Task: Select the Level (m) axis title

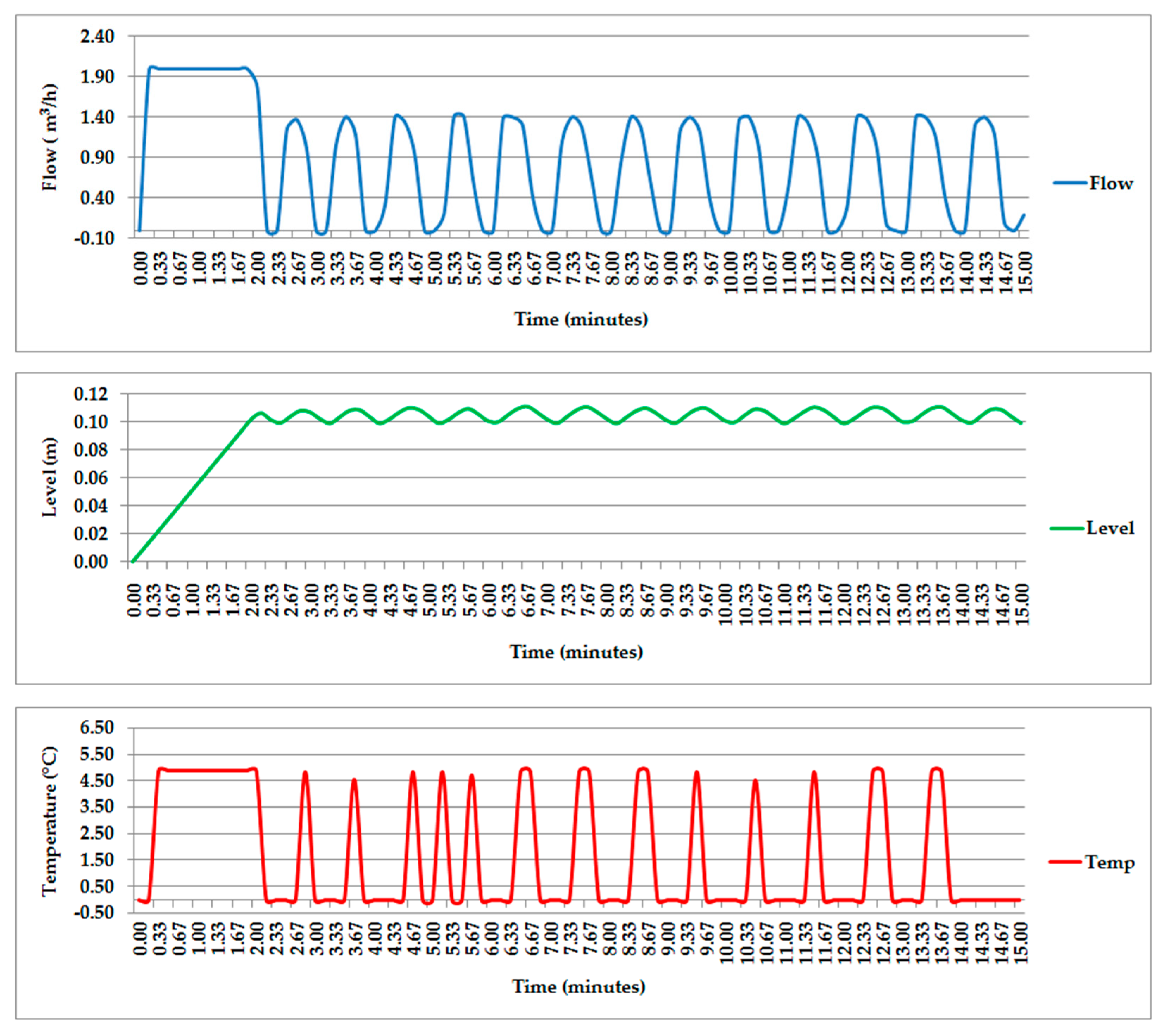Action: (x=50, y=477)
